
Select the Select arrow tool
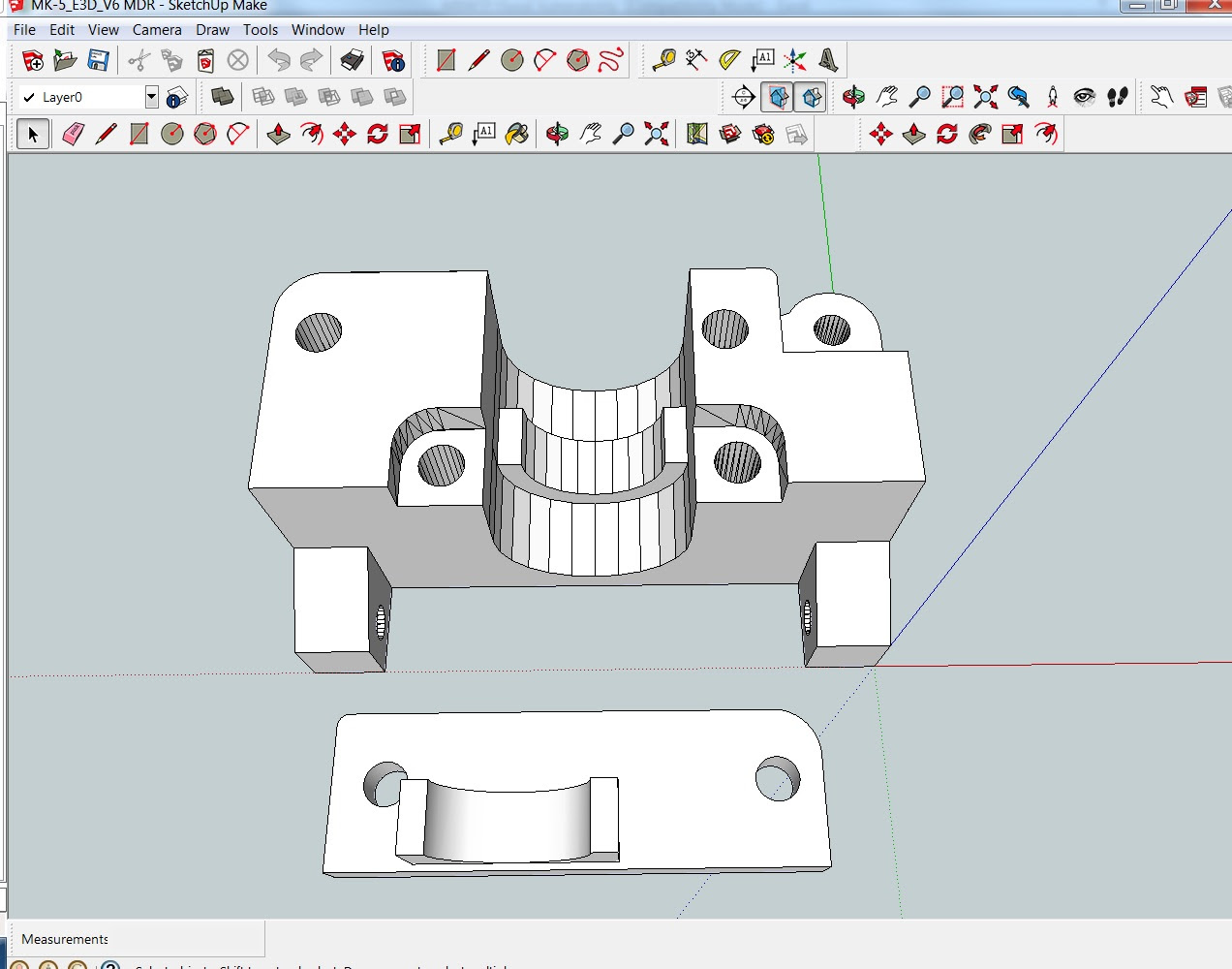(x=33, y=134)
